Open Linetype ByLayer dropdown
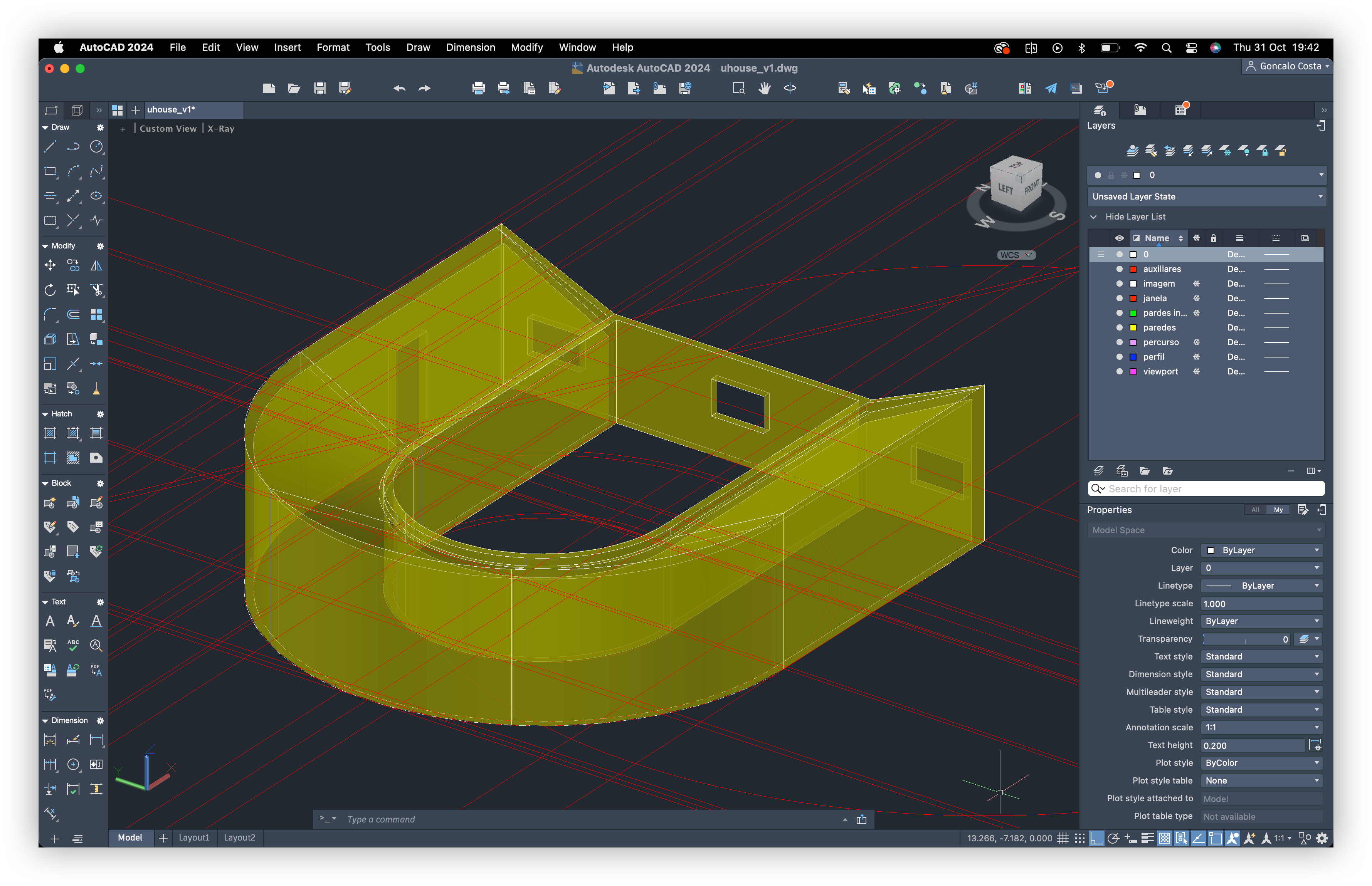 (x=1261, y=586)
